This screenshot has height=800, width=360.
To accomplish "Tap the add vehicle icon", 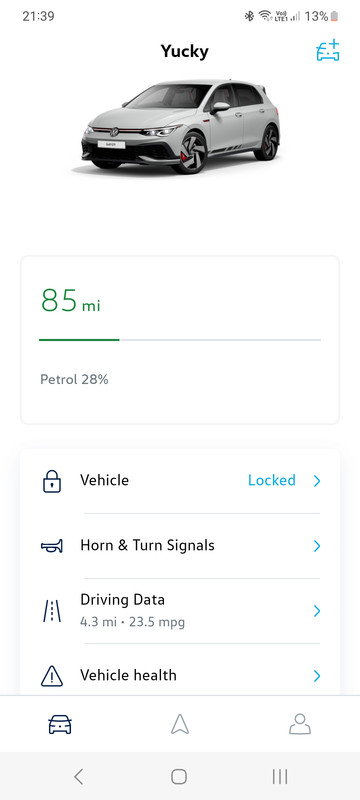I will (x=328, y=50).
